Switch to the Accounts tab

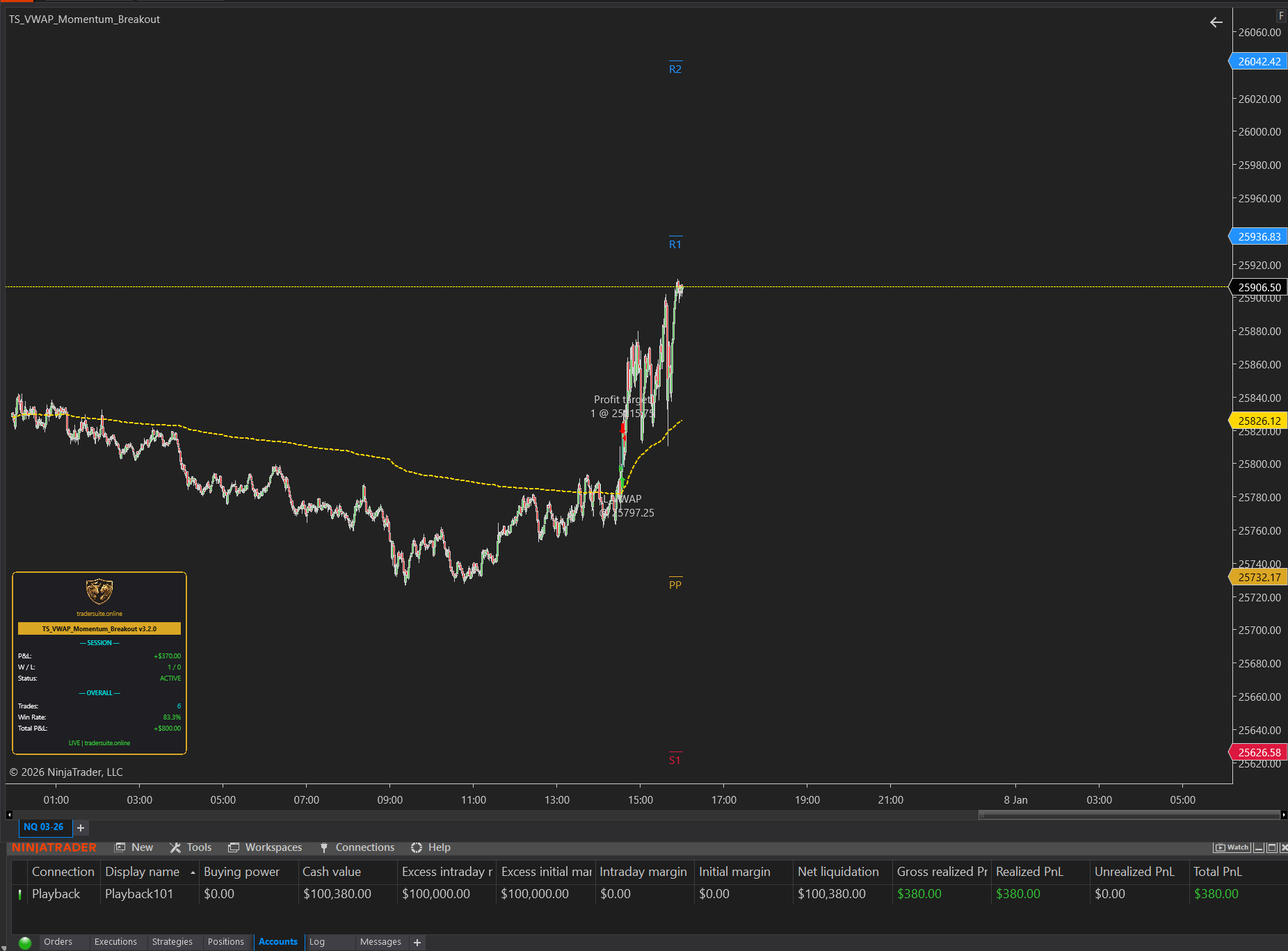(278, 942)
